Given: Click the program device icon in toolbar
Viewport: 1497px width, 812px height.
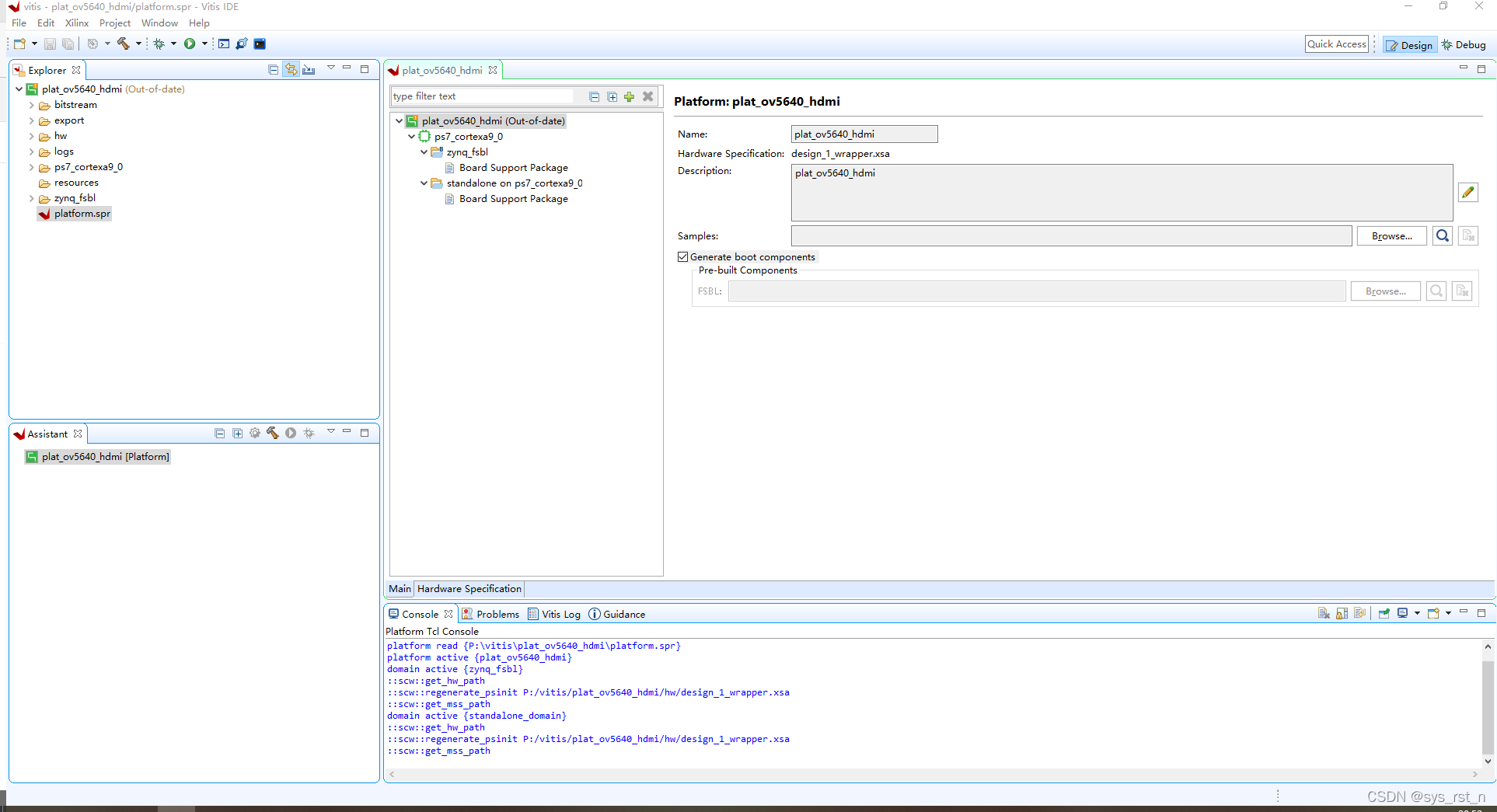Looking at the screenshot, I should (x=242, y=44).
